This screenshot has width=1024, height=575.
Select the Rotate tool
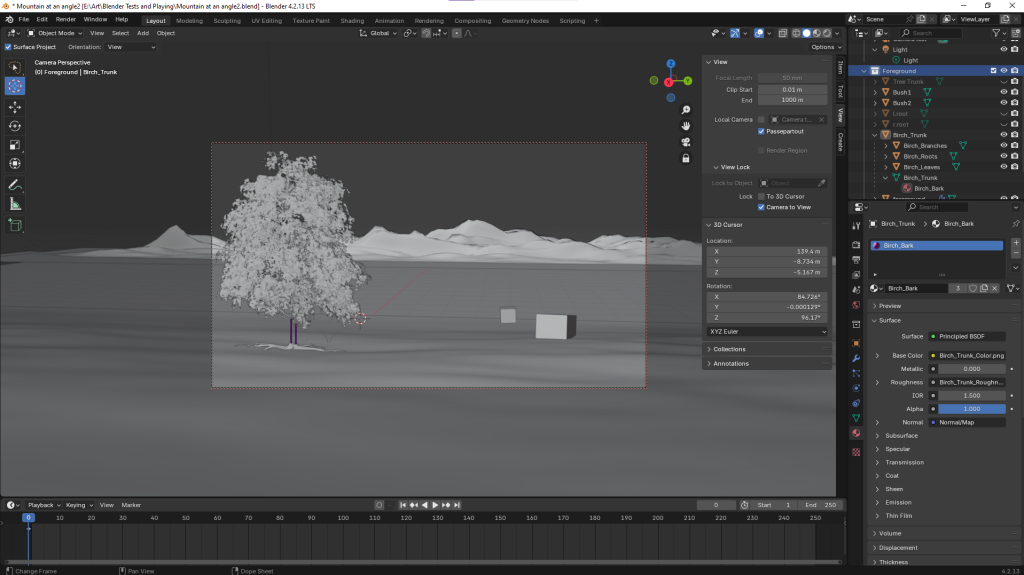click(x=15, y=126)
